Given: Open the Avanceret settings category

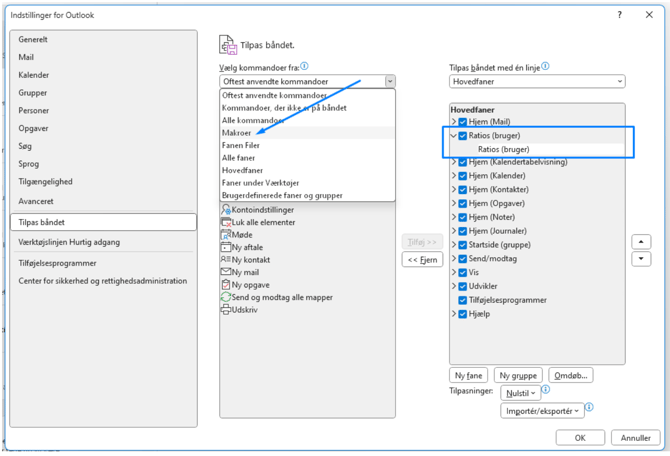Looking at the screenshot, I should [36, 201].
